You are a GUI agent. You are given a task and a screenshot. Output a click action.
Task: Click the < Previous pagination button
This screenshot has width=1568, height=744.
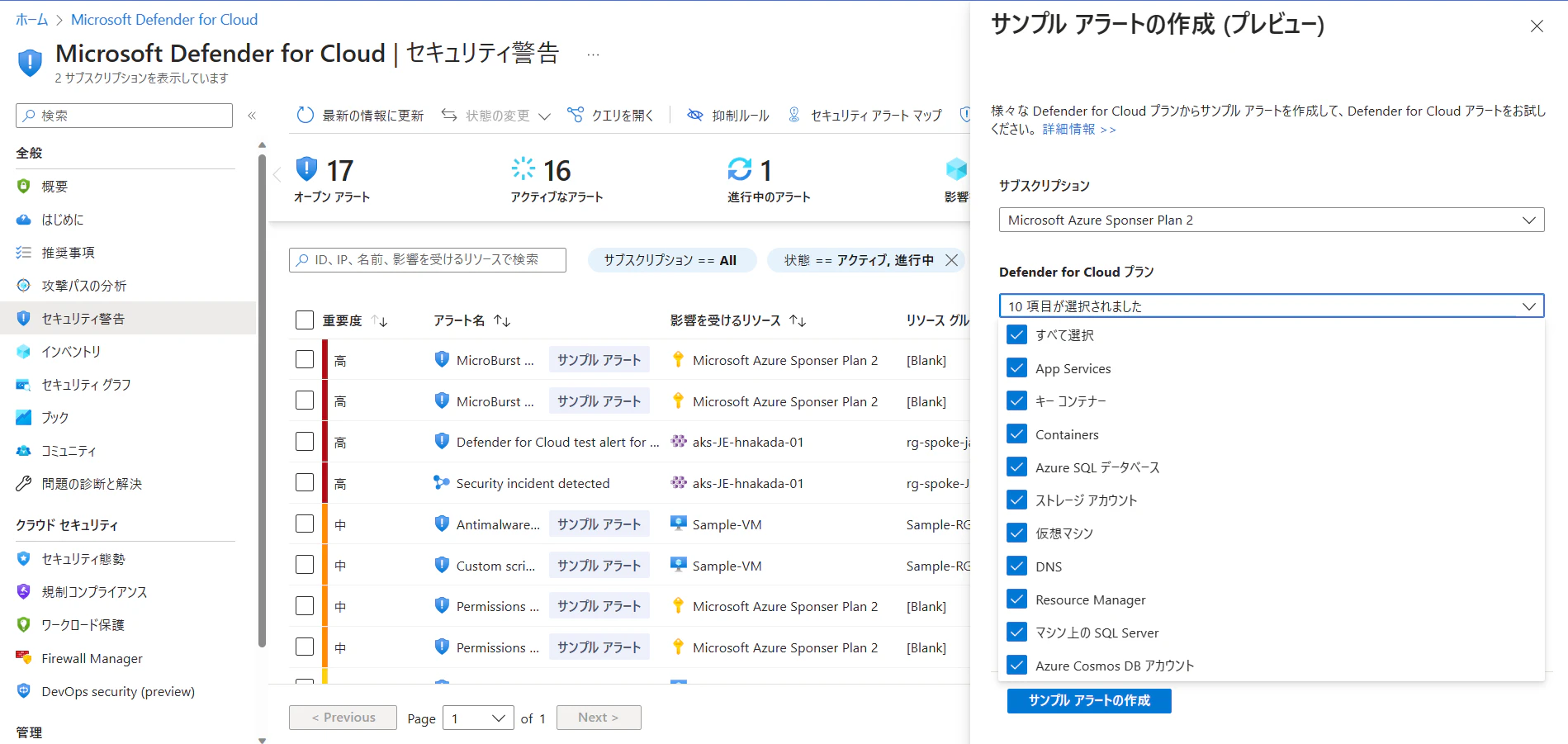[343, 718]
